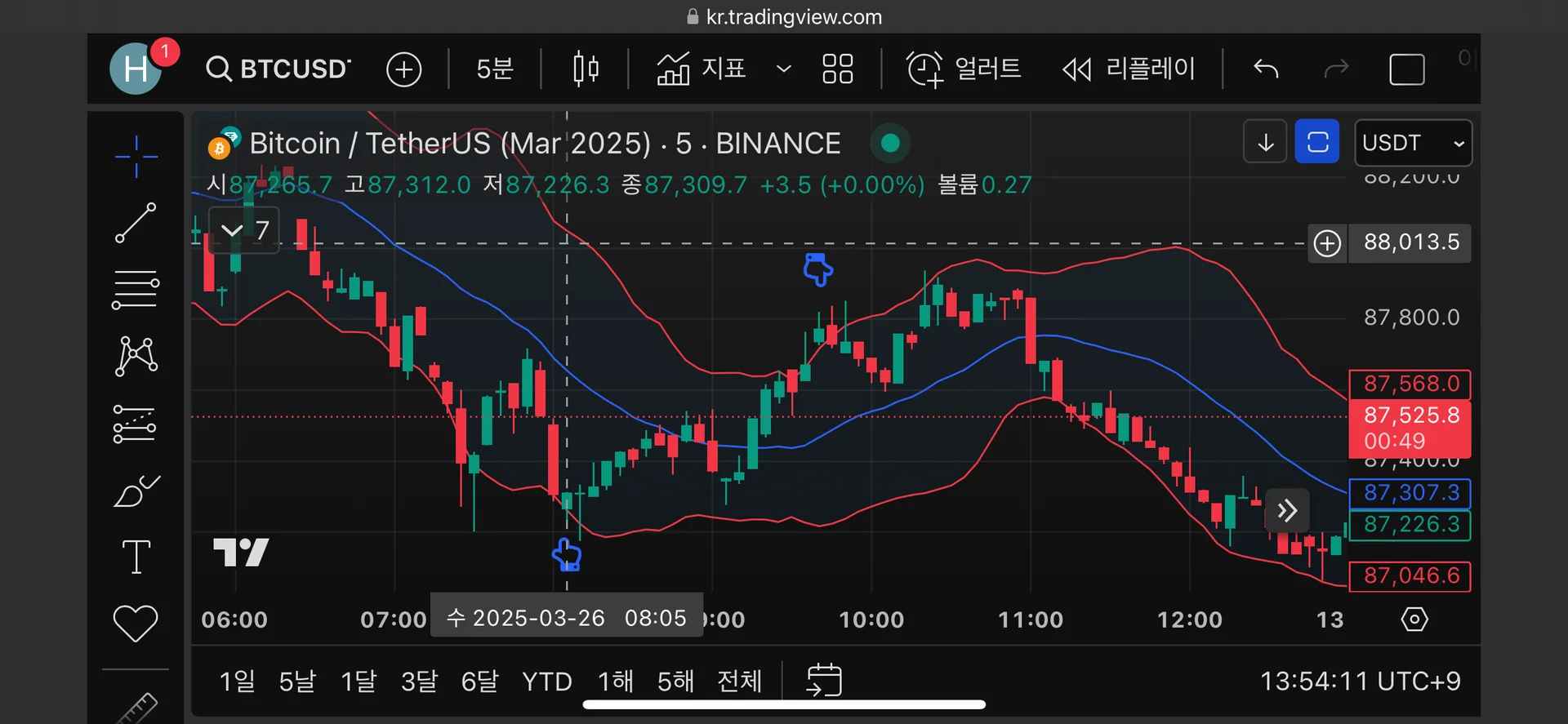
Task: Click the 얼러트 alert button
Action: point(964,69)
